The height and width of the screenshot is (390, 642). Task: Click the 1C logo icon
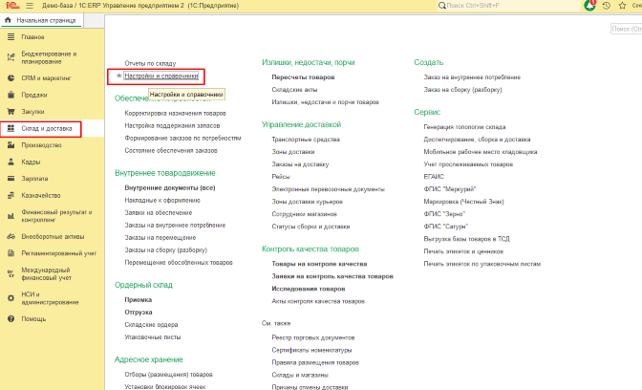click(13, 6)
